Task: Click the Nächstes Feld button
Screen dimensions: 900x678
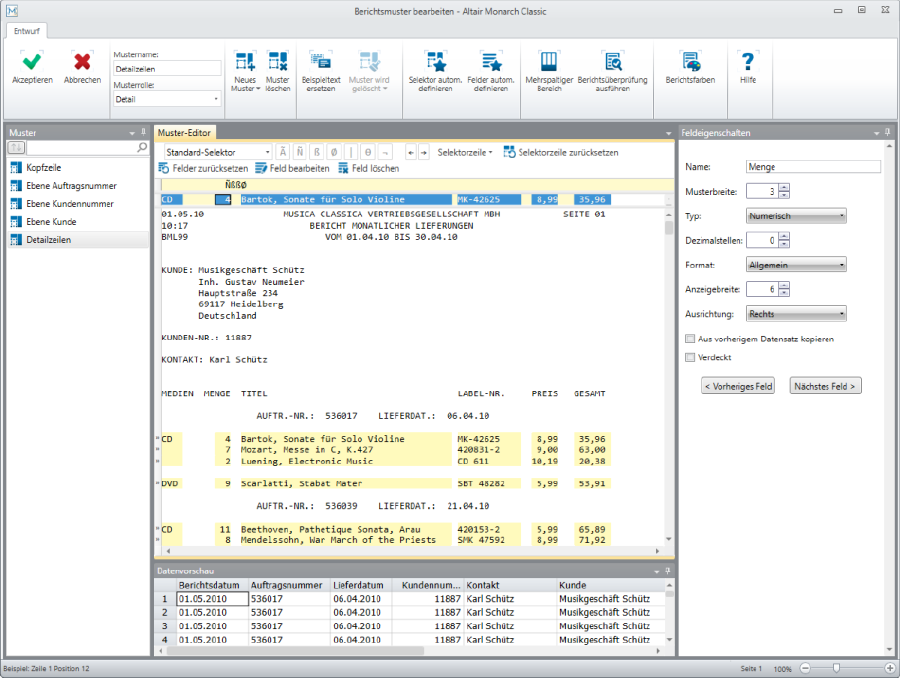Action: click(825, 386)
